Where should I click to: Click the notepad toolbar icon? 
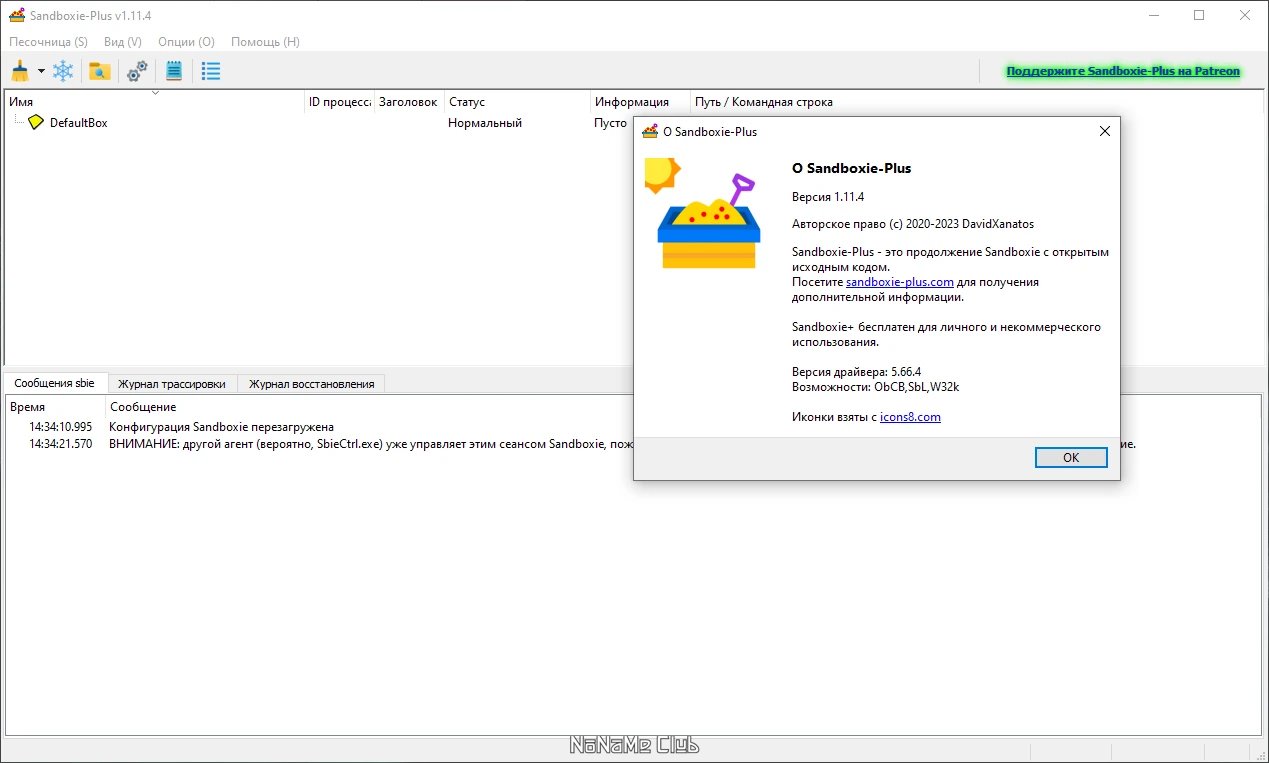point(174,71)
